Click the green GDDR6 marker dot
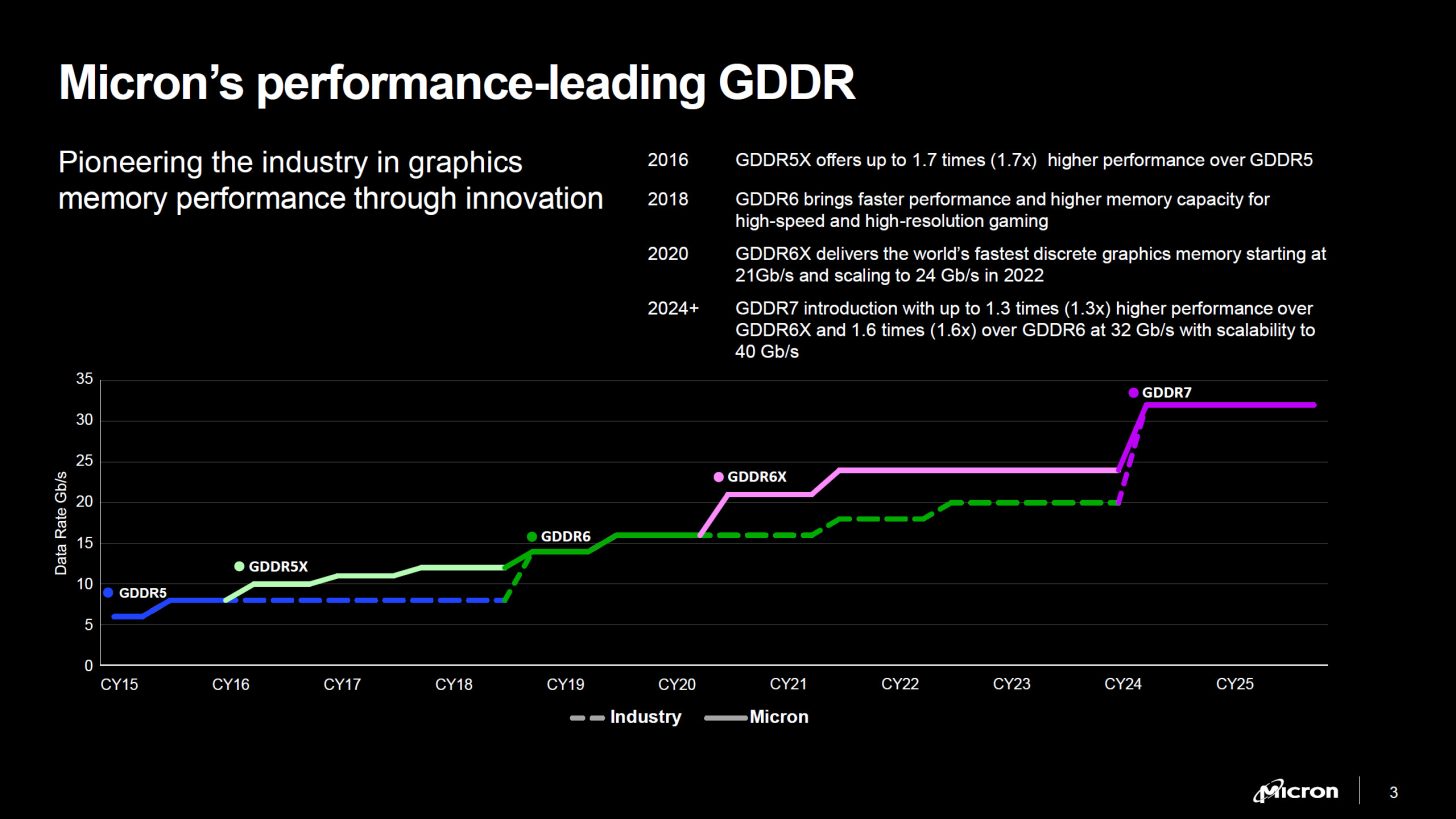Image resolution: width=1456 pixels, height=819 pixels. click(532, 537)
